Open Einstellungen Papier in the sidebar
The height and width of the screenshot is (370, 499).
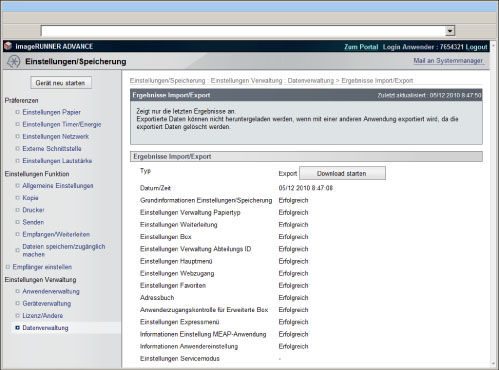(x=51, y=112)
